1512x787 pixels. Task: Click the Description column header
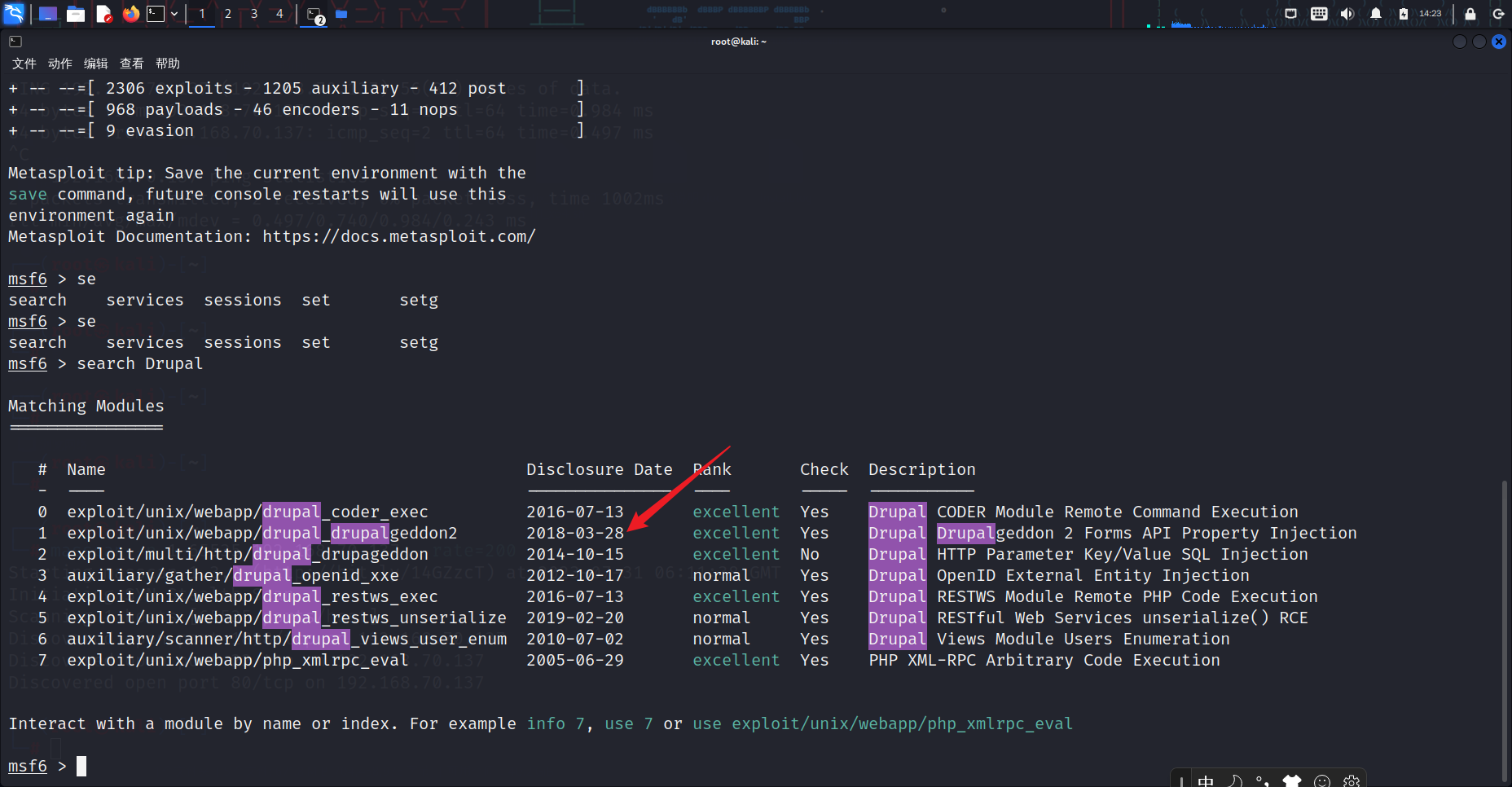(922, 469)
